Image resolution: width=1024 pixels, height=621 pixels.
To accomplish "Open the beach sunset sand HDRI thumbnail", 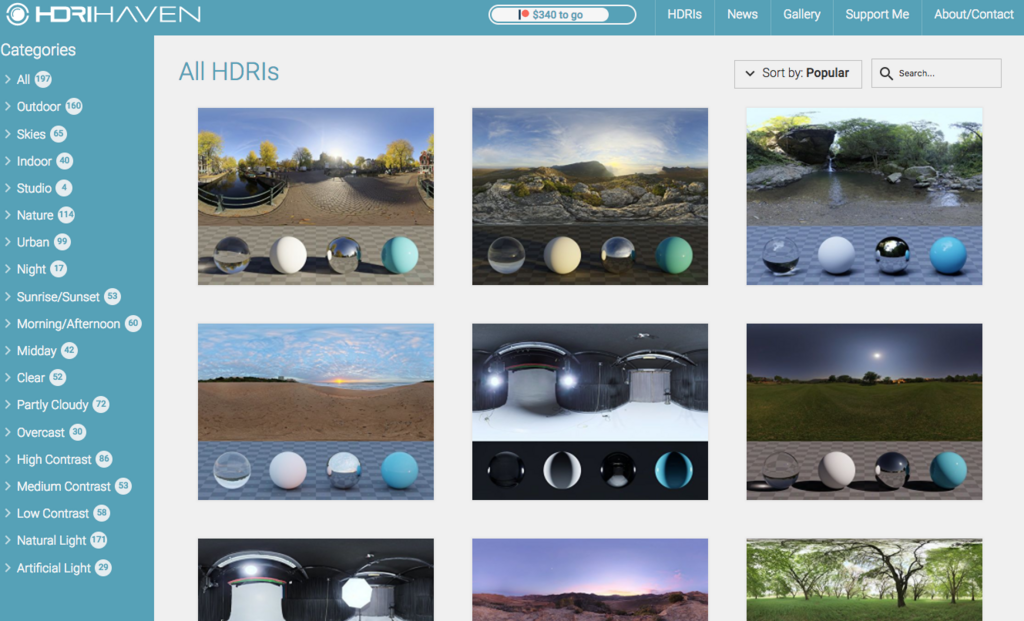I will click(x=315, y=411).
